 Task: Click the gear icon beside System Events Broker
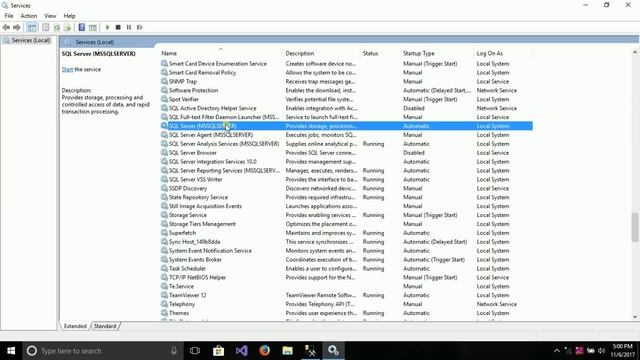[164, 260]
